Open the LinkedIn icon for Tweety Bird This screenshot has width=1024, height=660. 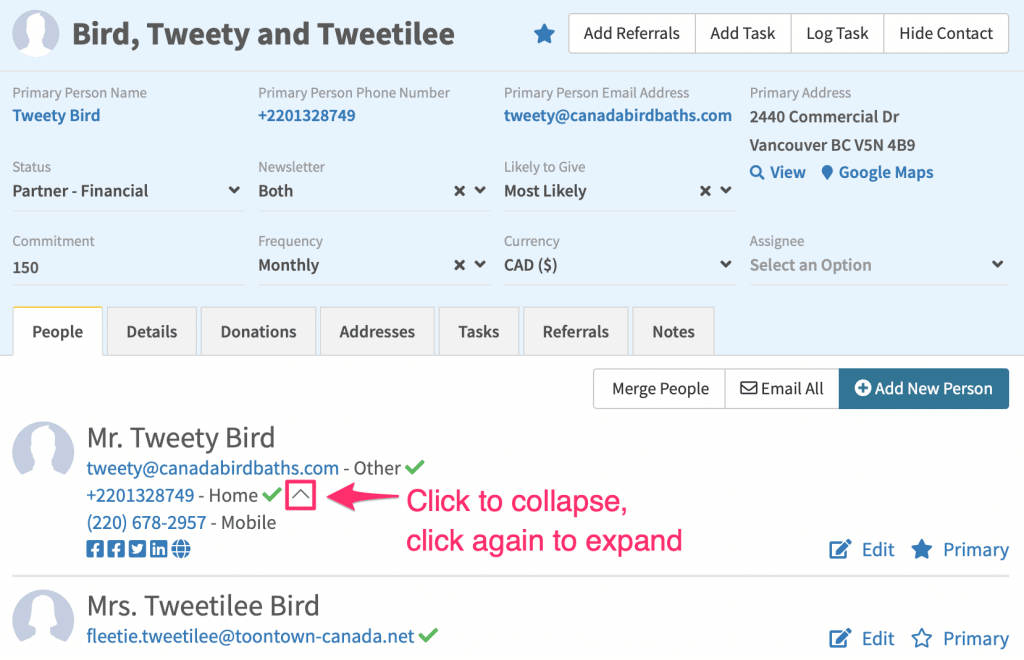[159, 549]
